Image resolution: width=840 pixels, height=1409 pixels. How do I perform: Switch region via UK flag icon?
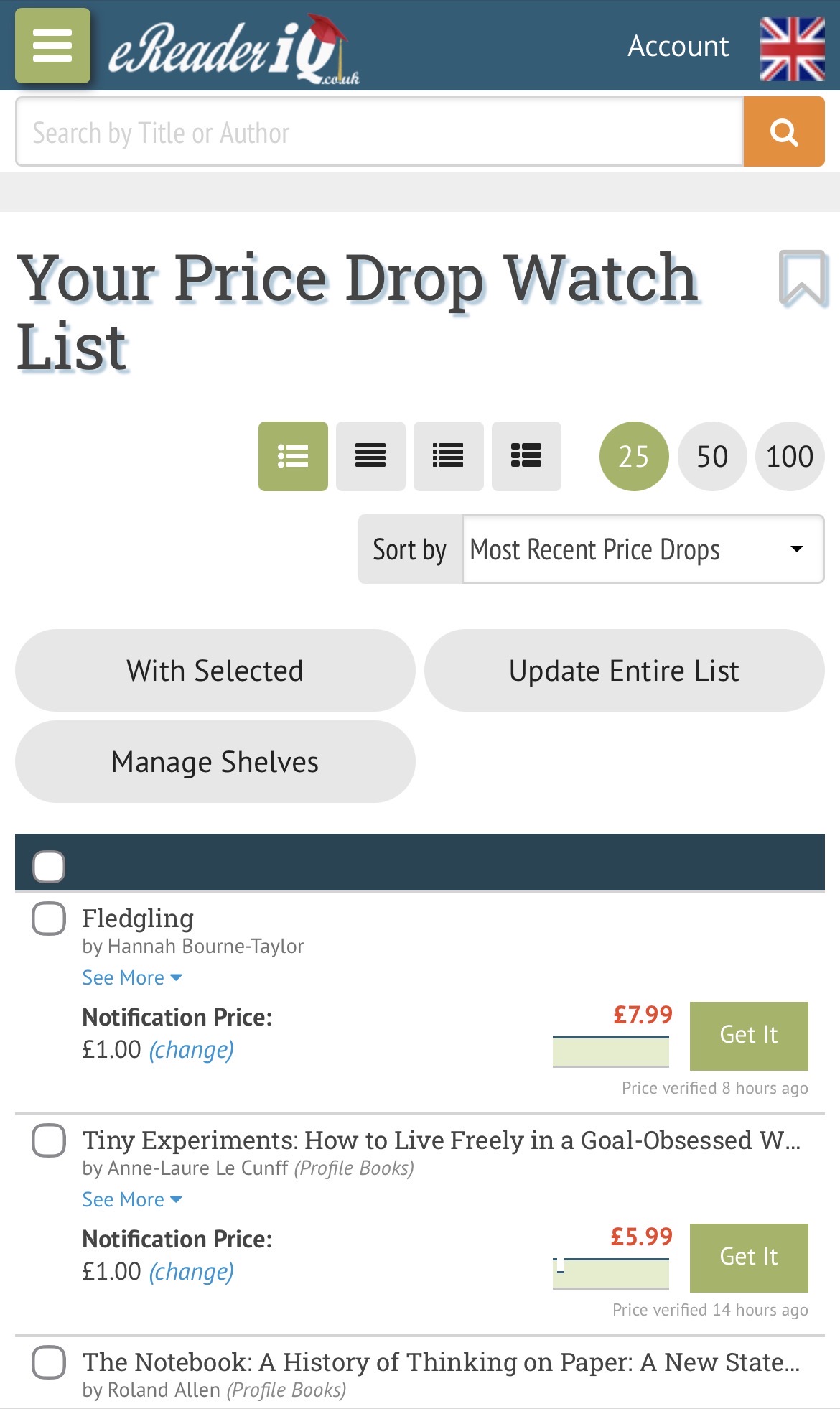(792, 48)
